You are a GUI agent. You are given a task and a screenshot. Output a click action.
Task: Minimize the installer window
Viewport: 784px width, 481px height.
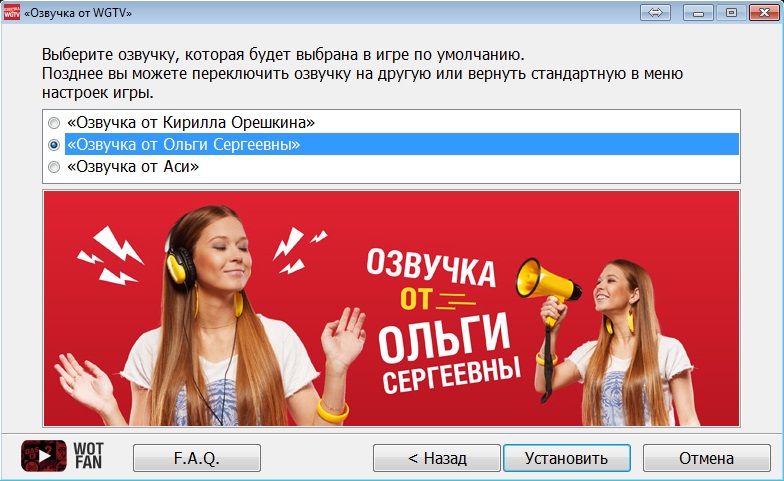click(698, 12)
